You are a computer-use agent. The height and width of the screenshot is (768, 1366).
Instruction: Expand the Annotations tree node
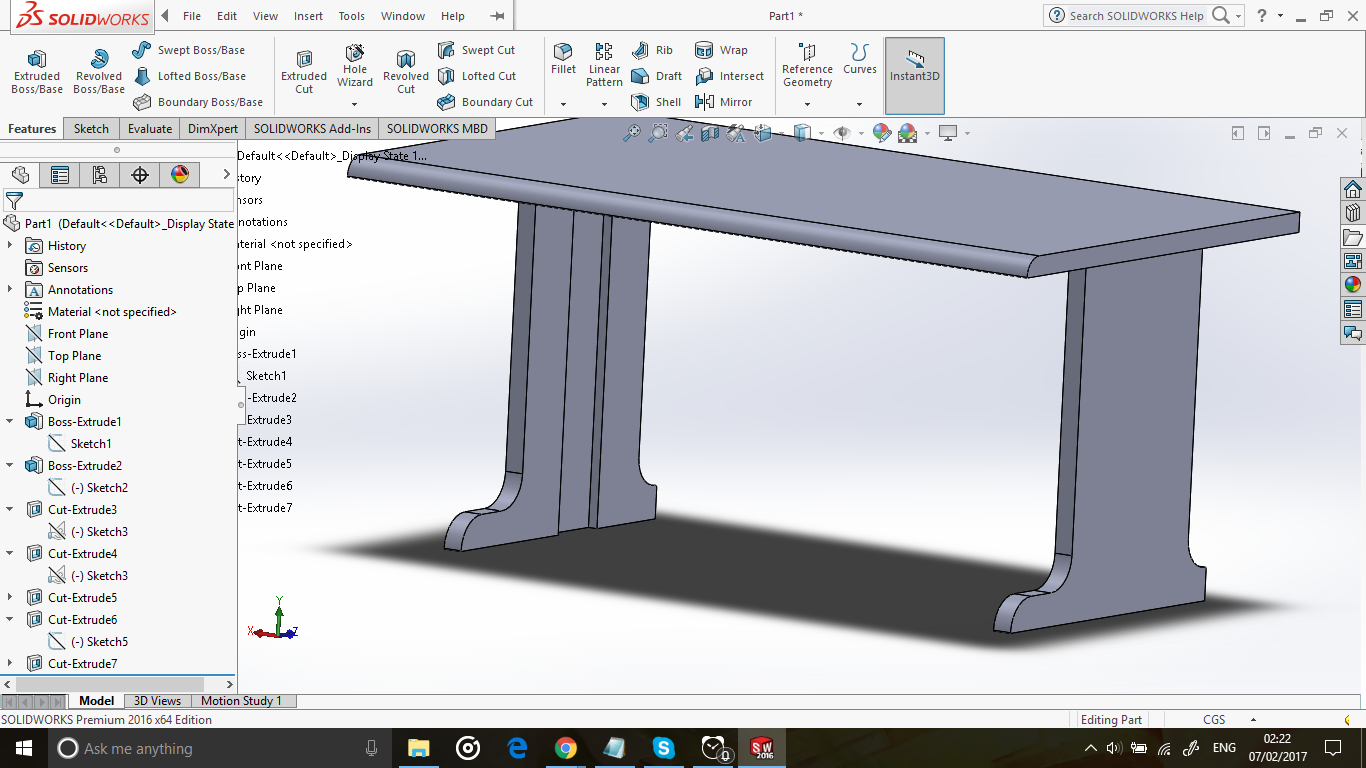coord(10,289)
